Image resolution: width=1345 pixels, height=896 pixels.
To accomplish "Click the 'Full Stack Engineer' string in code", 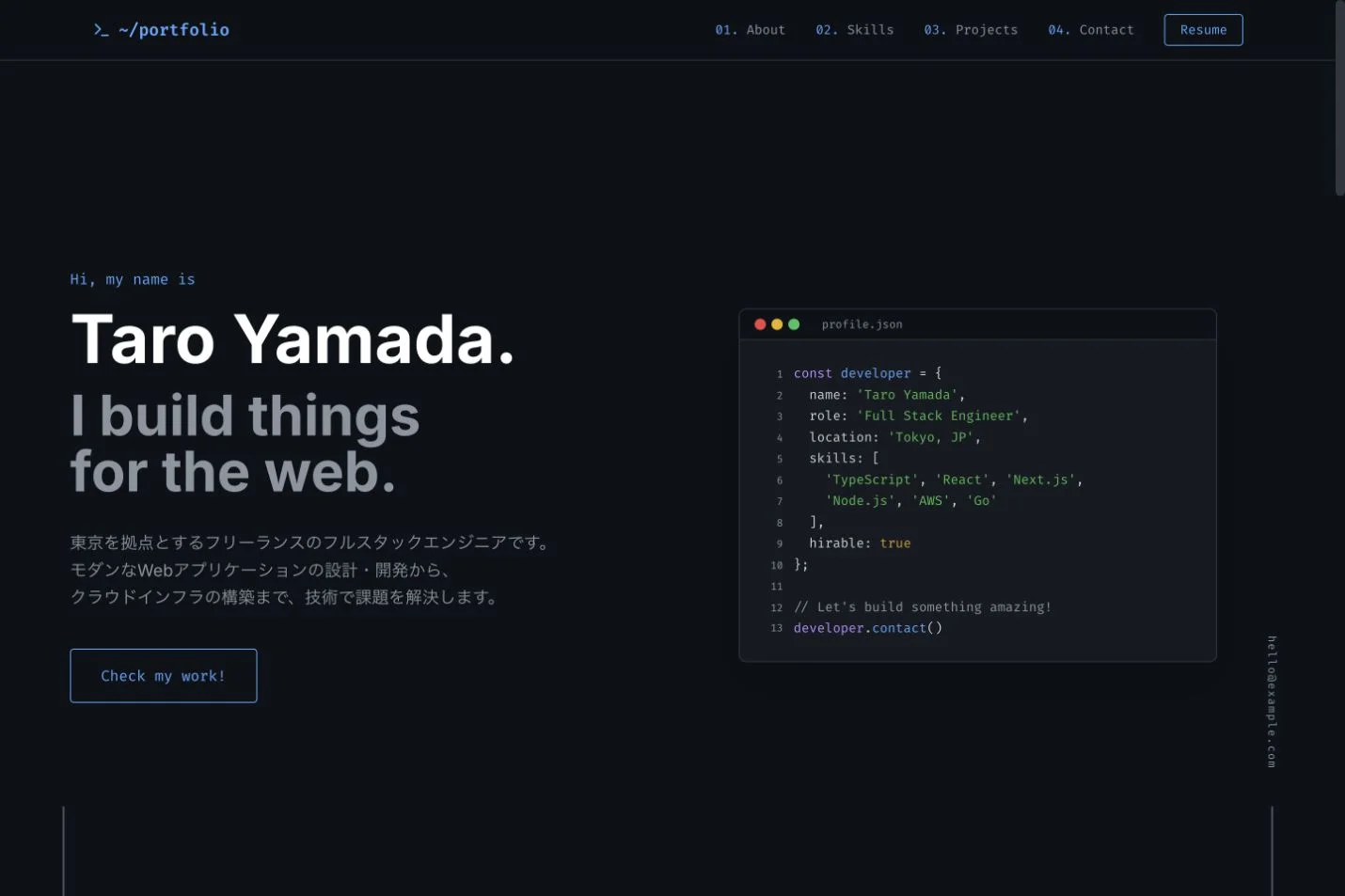I will (939, 416).
